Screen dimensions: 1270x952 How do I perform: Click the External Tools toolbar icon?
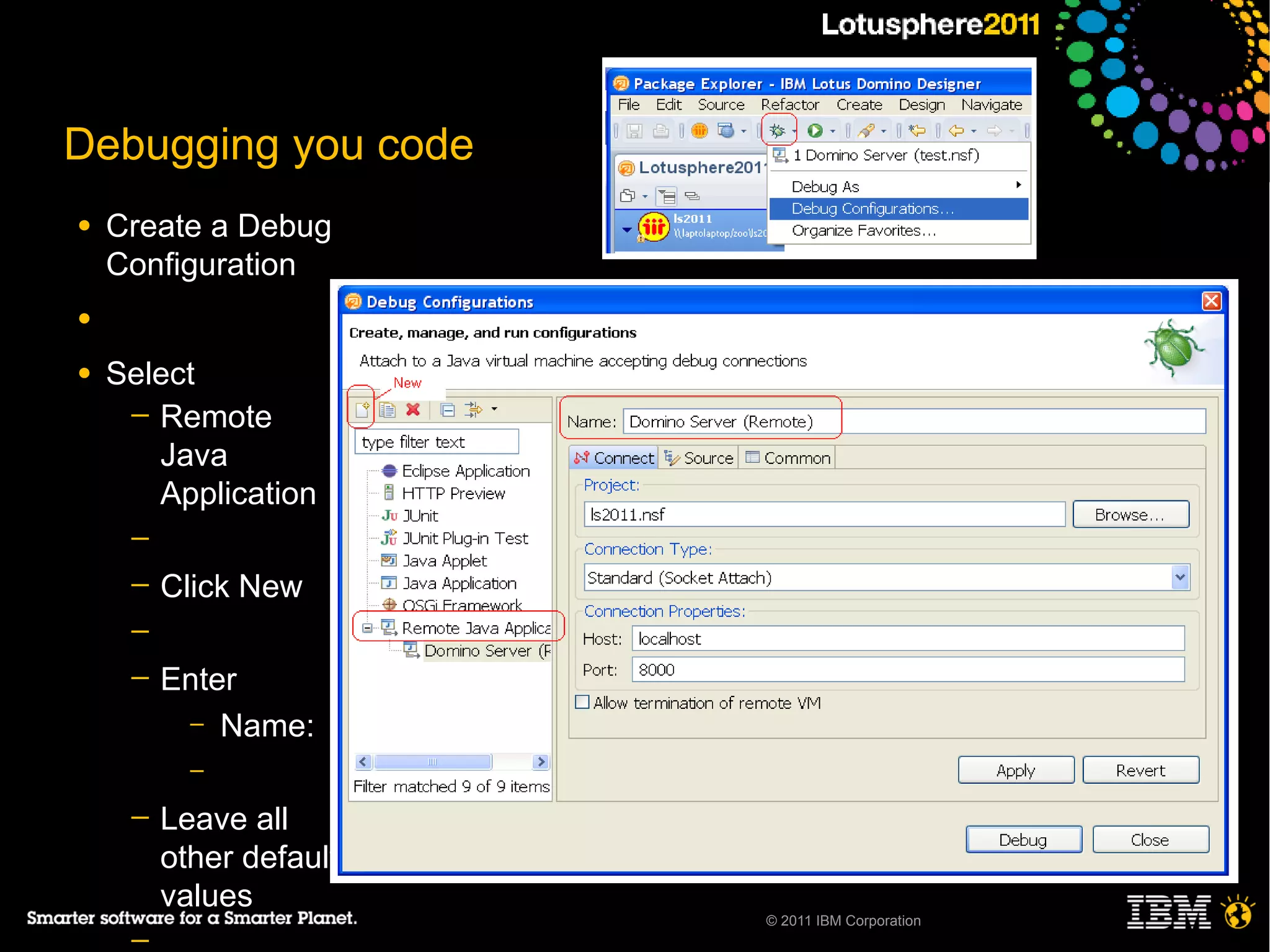tap(866, 130)
